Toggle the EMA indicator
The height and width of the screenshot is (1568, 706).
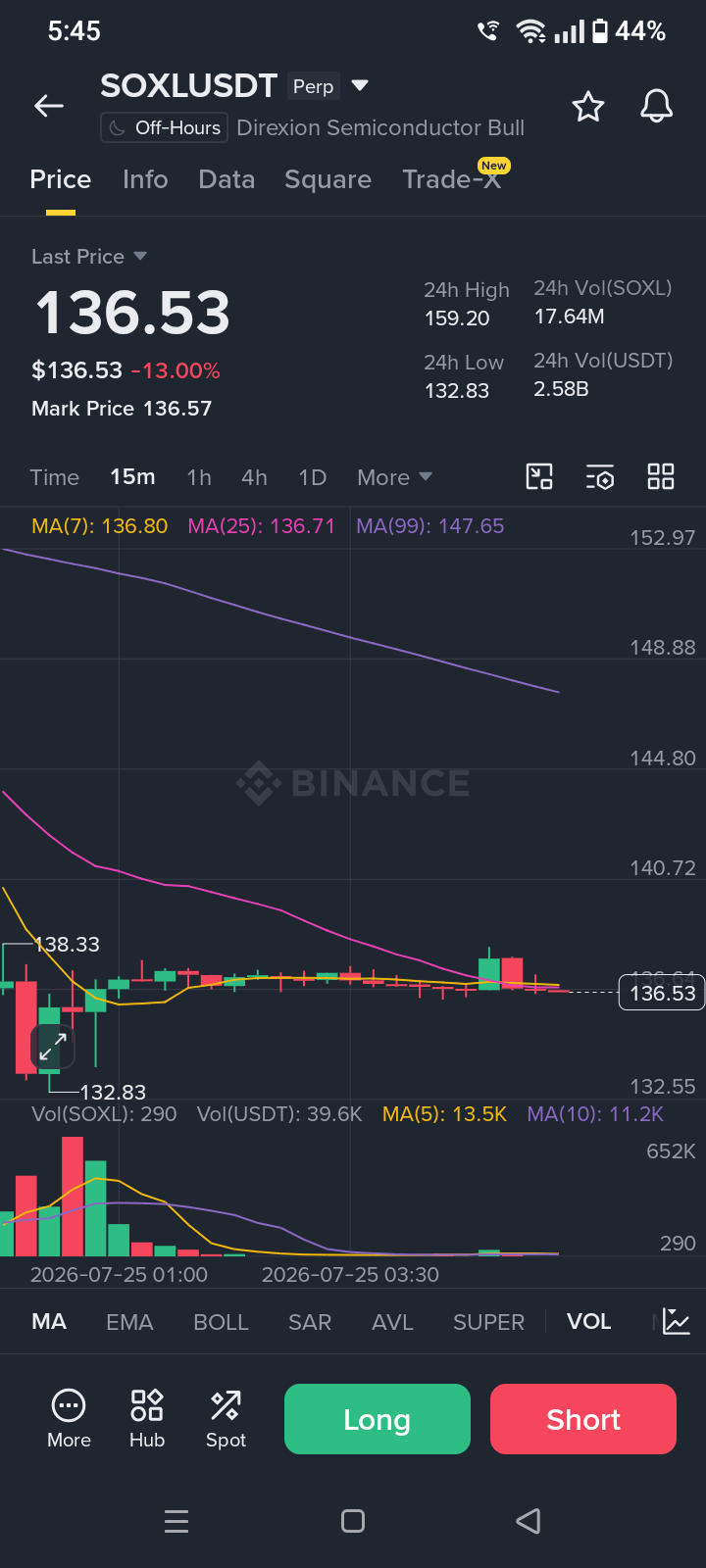(129, 1321)
